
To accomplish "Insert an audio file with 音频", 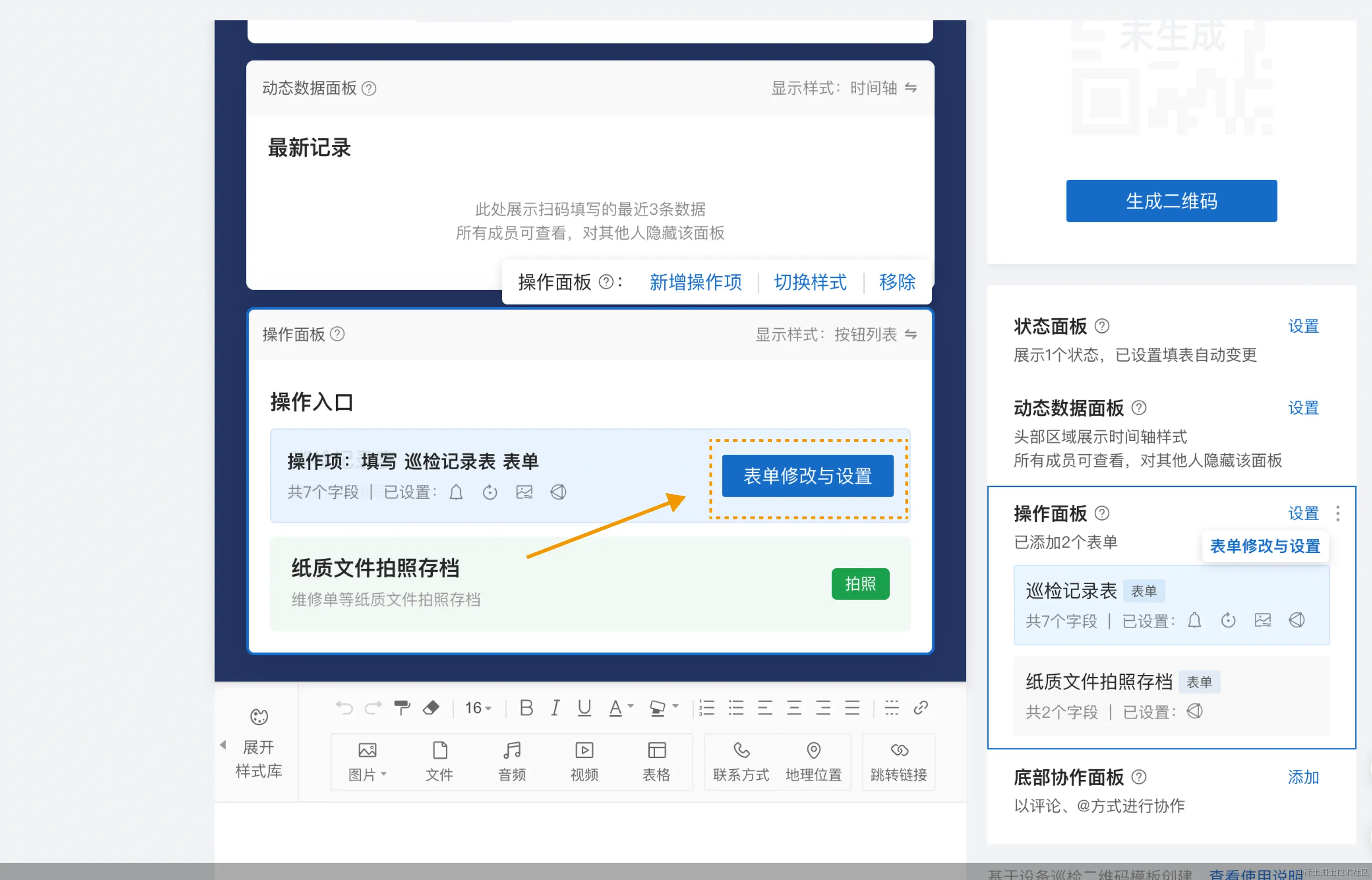I will [x=512, y=761].
